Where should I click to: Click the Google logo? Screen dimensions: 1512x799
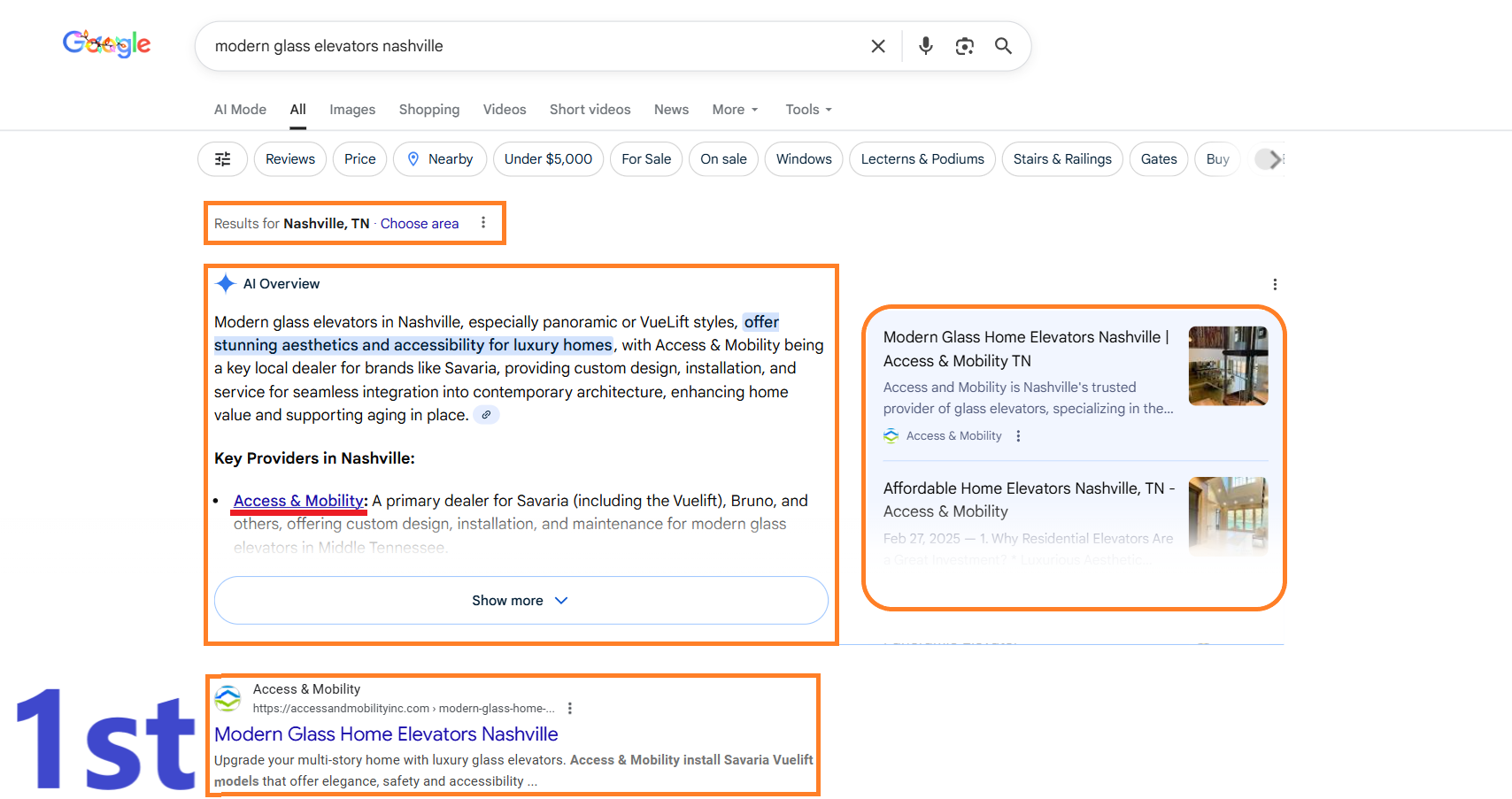[x=107, y=43]
